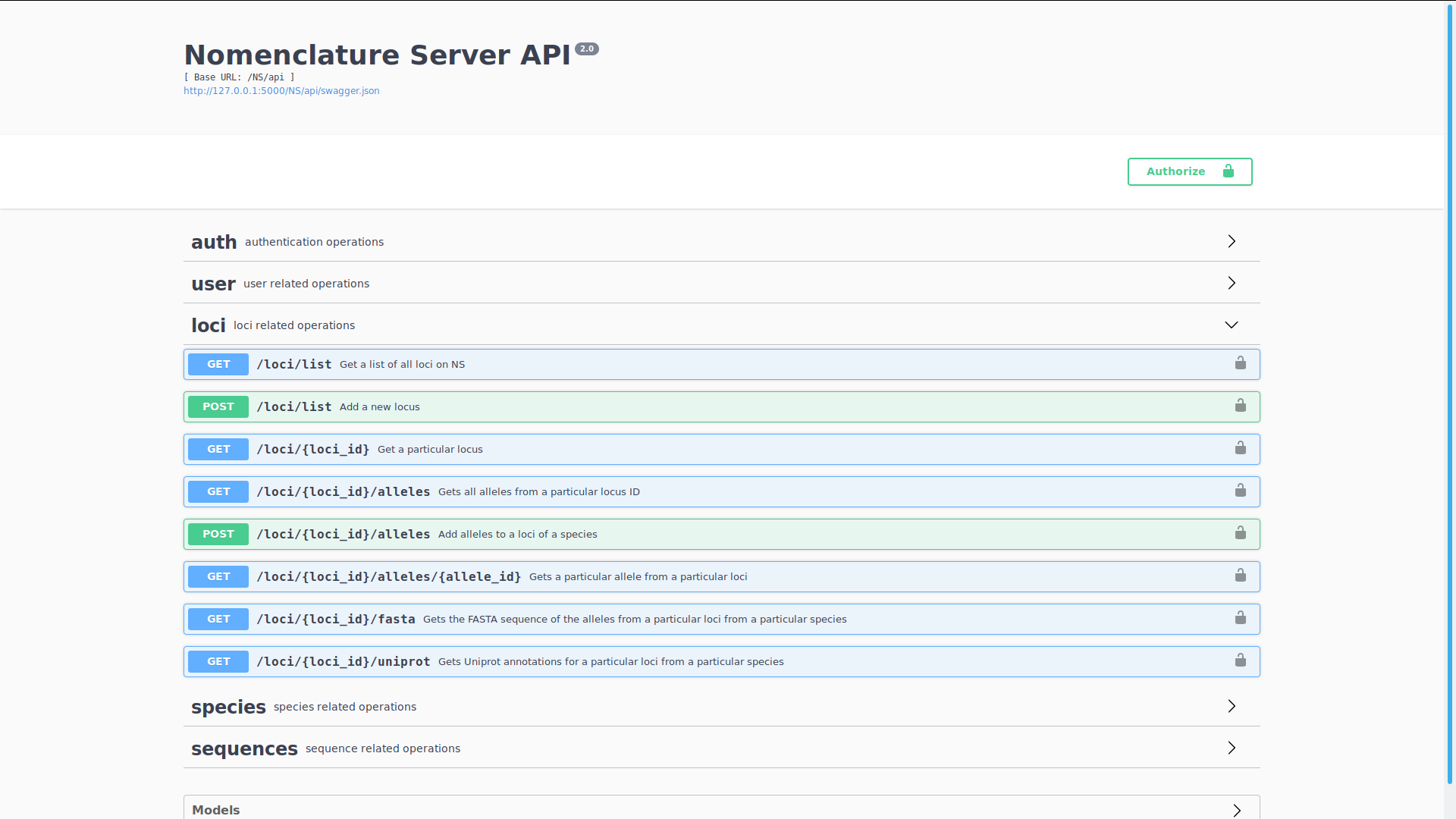Click the GET badge for /loci/{loci_id}/uniprot

(218, 661)
